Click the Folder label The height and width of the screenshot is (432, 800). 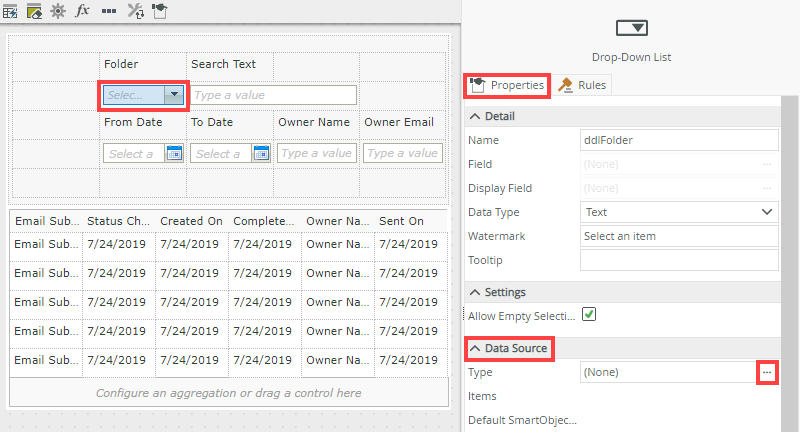pyautogui.click(x=121, y=64)
